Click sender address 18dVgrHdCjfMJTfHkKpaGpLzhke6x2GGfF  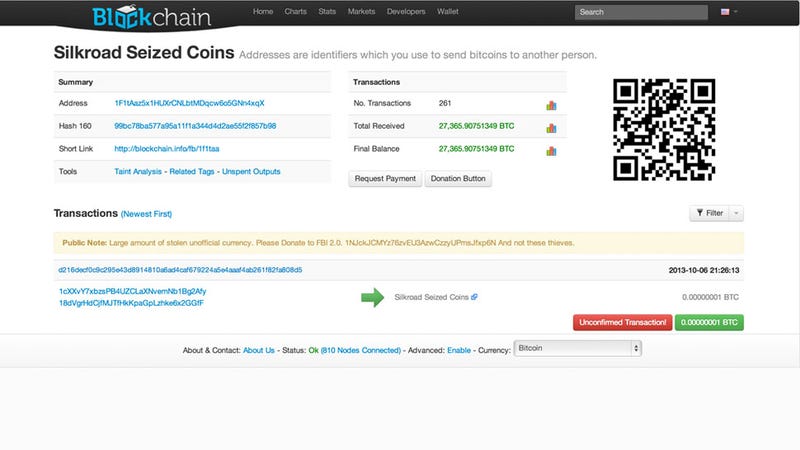coord(131,303)
